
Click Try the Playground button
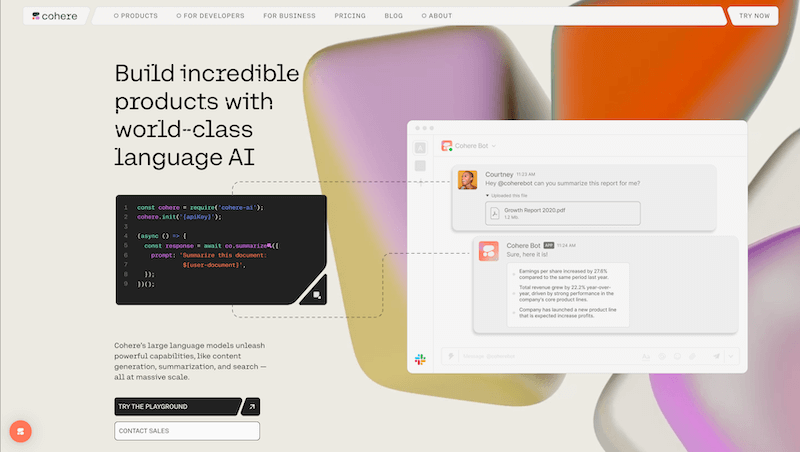click(x=177, y=407)
